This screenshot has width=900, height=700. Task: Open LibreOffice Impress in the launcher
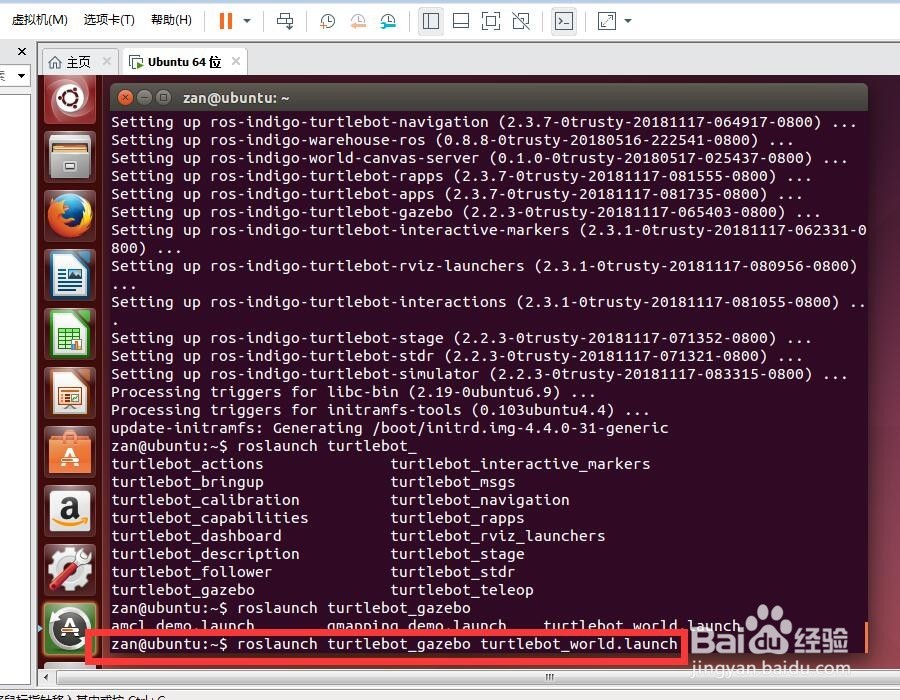coord(70,393)
